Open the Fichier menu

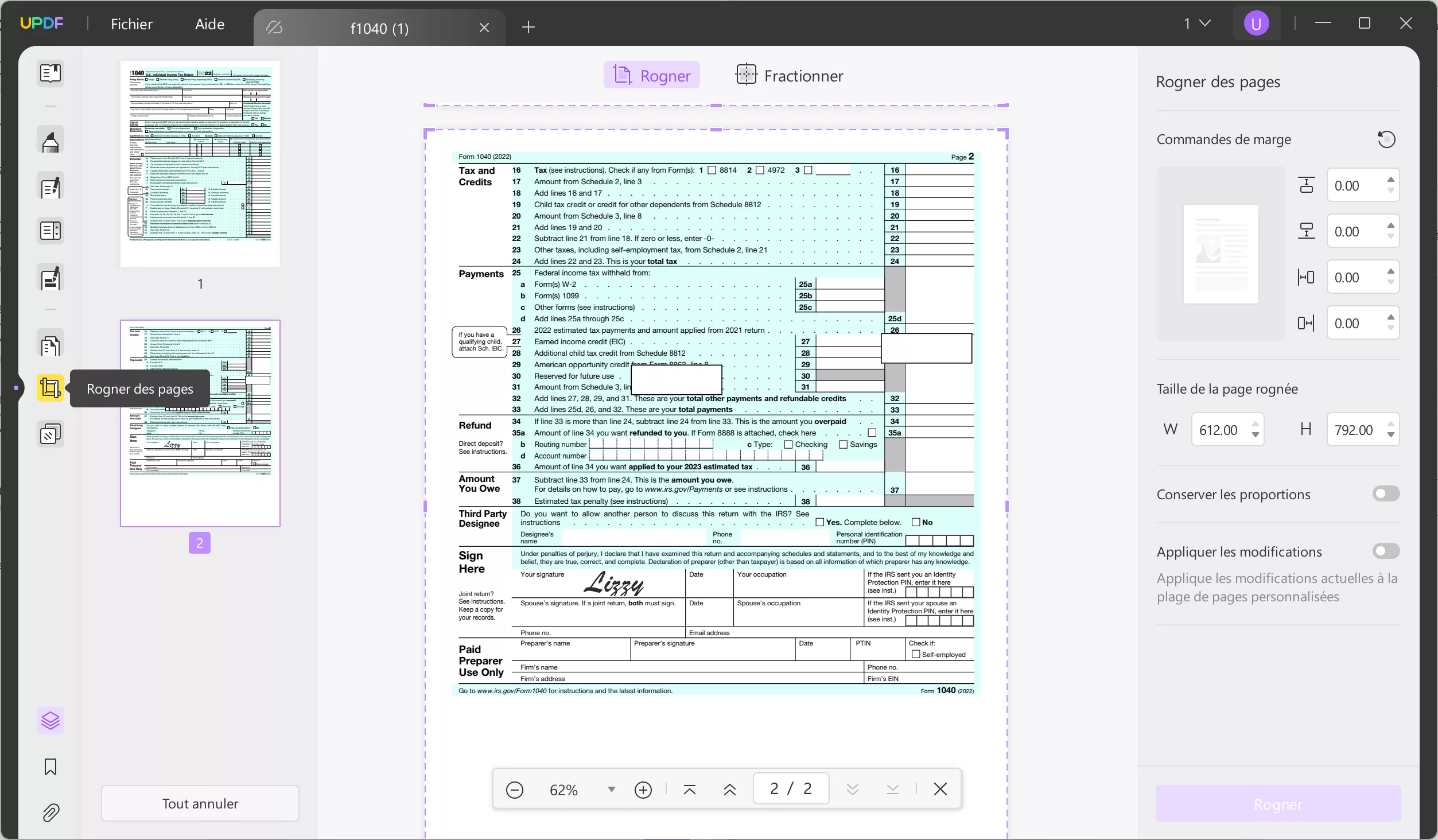131,24
